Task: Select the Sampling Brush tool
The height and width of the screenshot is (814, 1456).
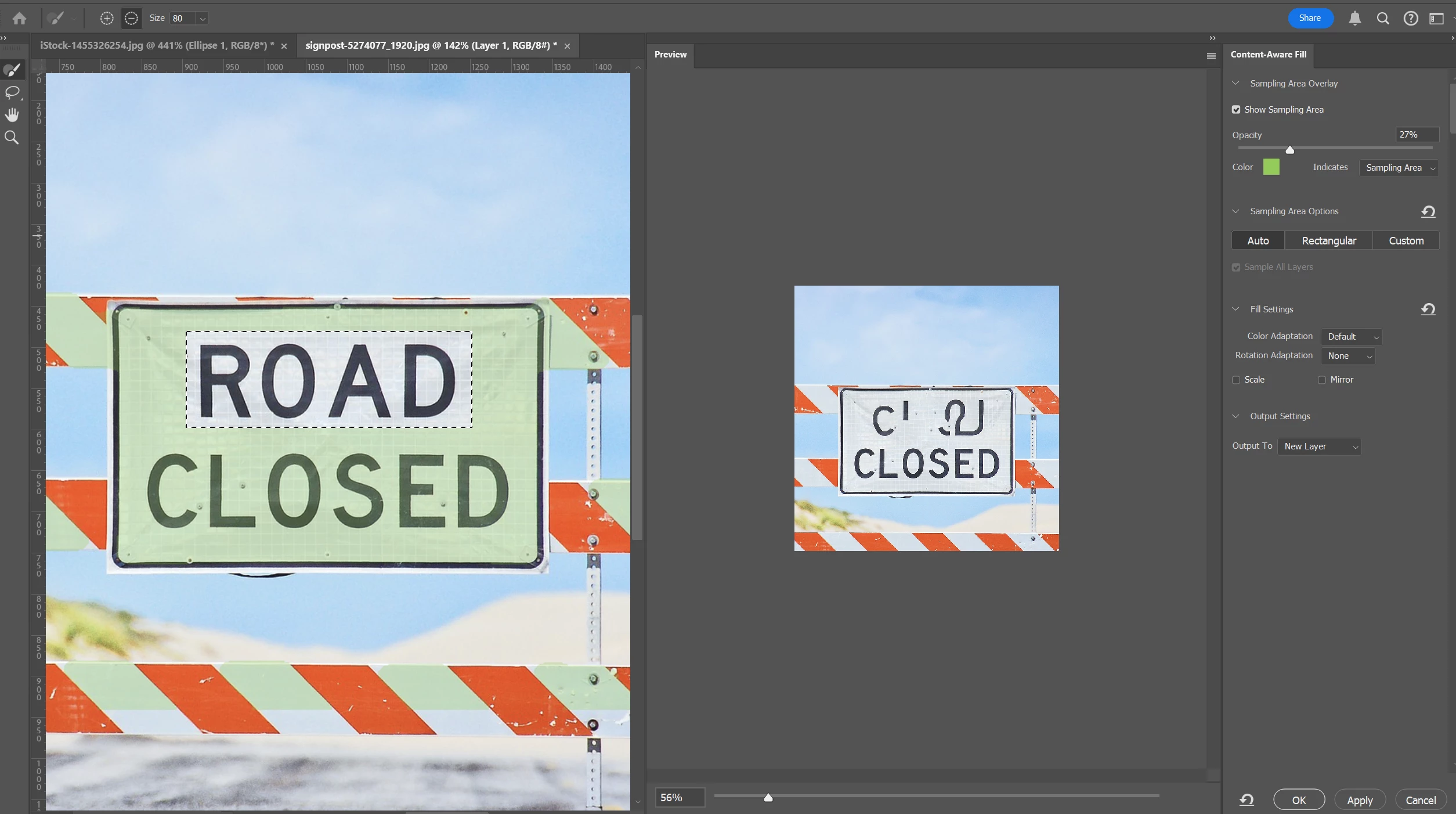Action: coord(12,70)
